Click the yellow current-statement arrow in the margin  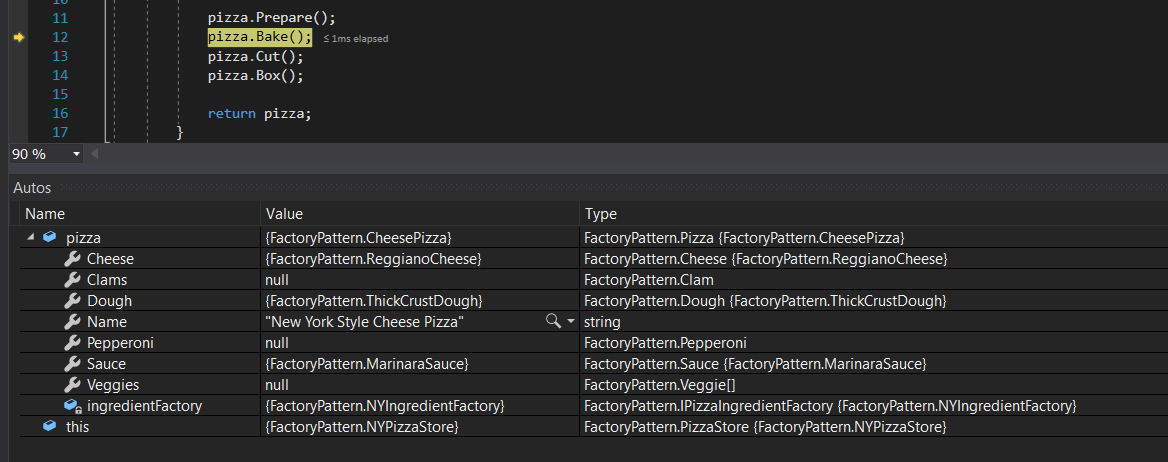[x=19, y=37]
